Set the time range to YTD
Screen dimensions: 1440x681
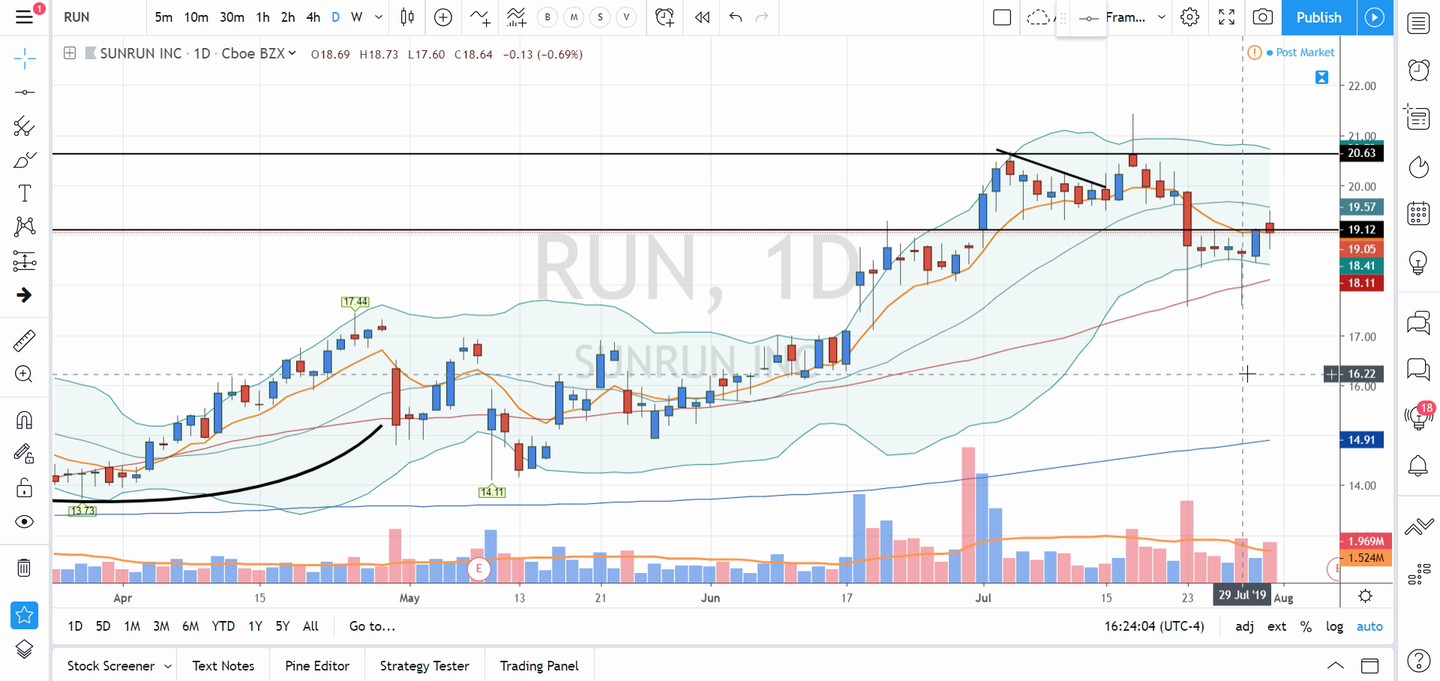point(223,626)
